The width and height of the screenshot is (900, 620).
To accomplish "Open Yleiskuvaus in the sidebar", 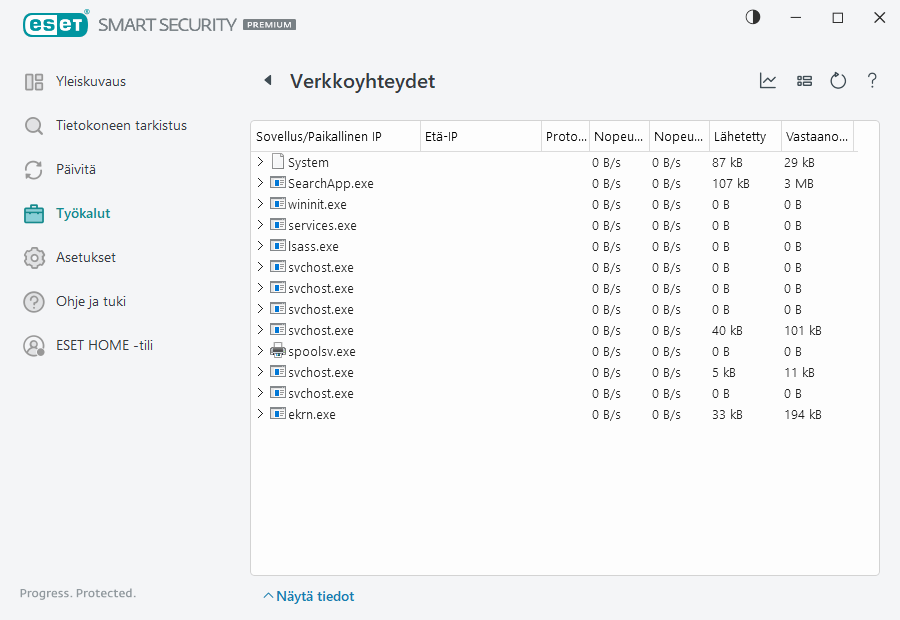I will click(x=90, y=82).
